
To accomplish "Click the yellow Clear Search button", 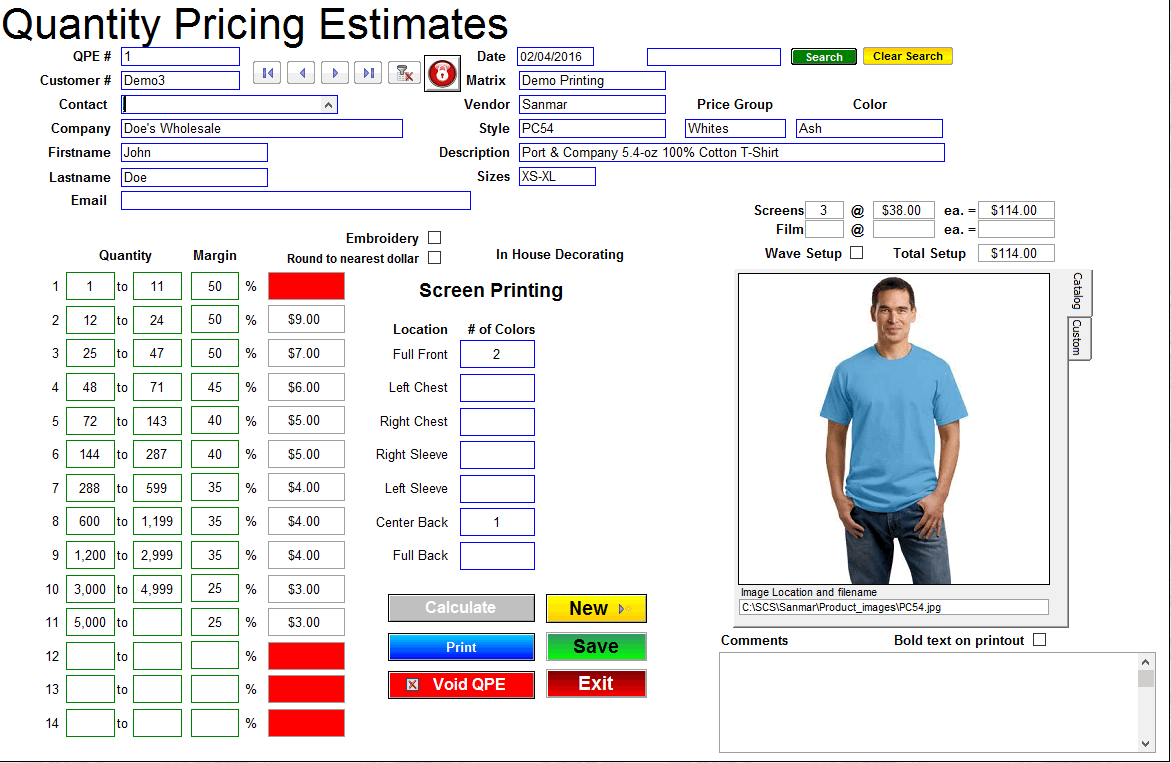I will click(907, 57).
